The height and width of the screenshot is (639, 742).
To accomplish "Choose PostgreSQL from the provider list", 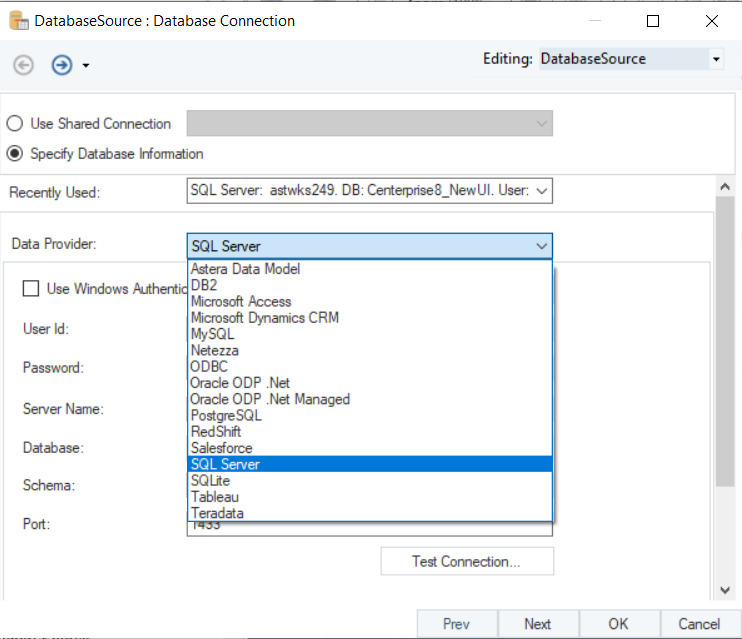I will [226, 415].
